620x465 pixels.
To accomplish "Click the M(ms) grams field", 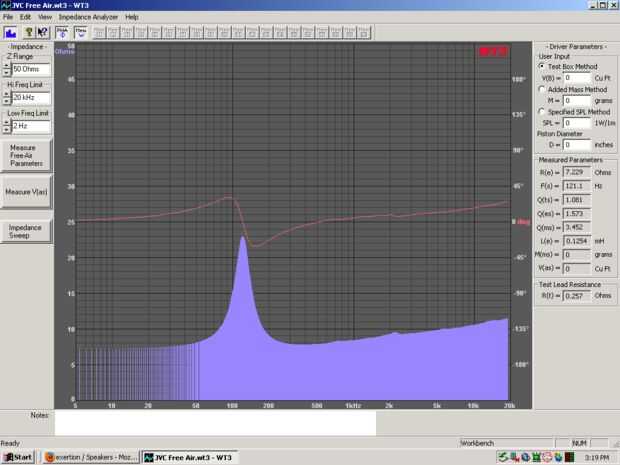I will (x=577, y=255).
